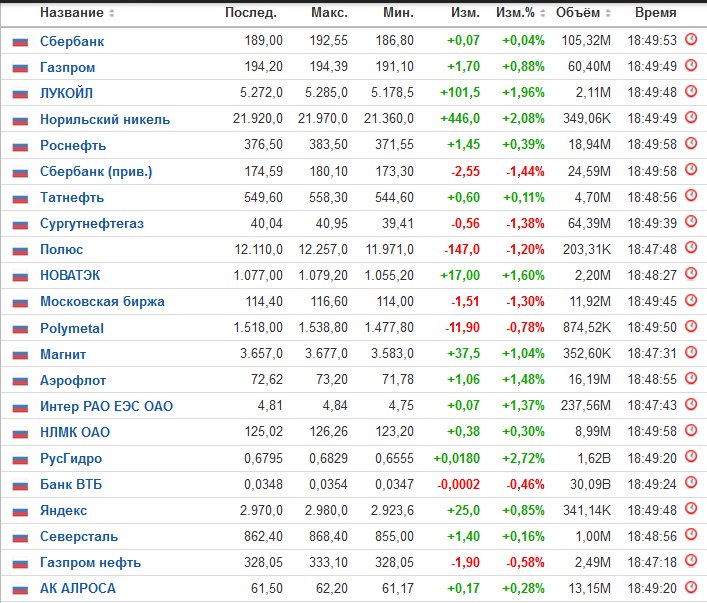Open the Сургутнефтегаз stock link
Screen dimensions: 707x603
tap(92, 224)
